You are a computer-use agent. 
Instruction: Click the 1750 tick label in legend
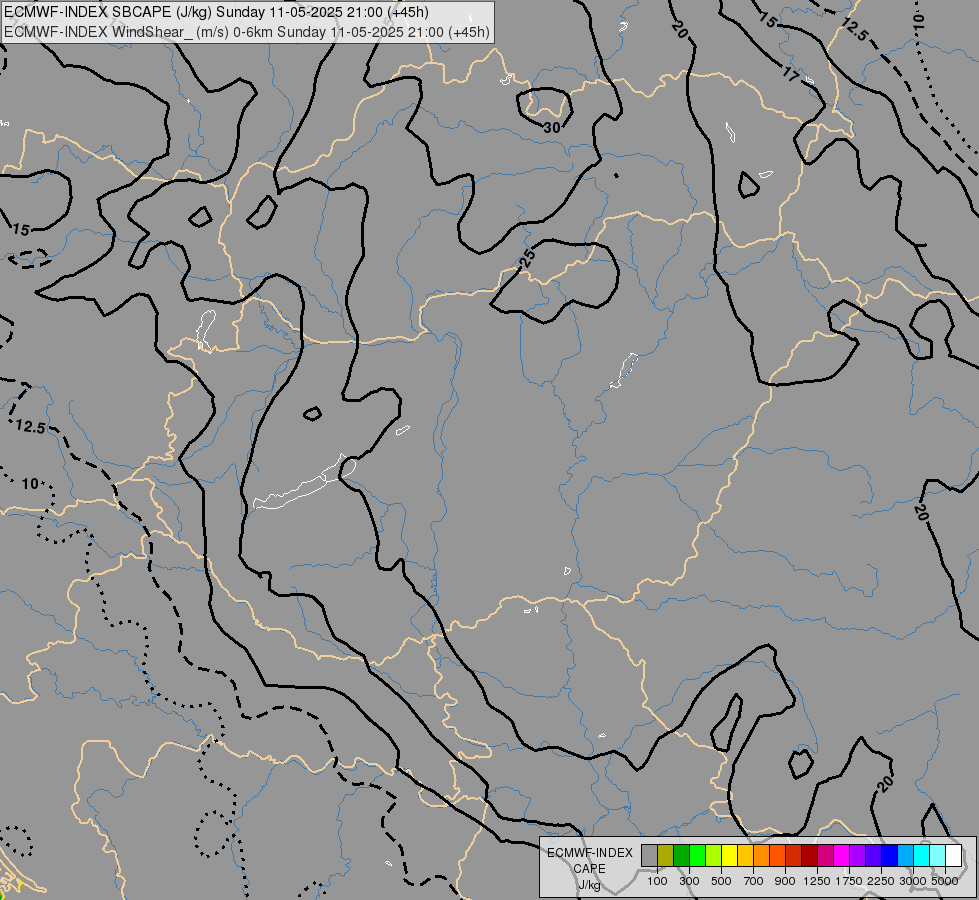tap(849, 881)
